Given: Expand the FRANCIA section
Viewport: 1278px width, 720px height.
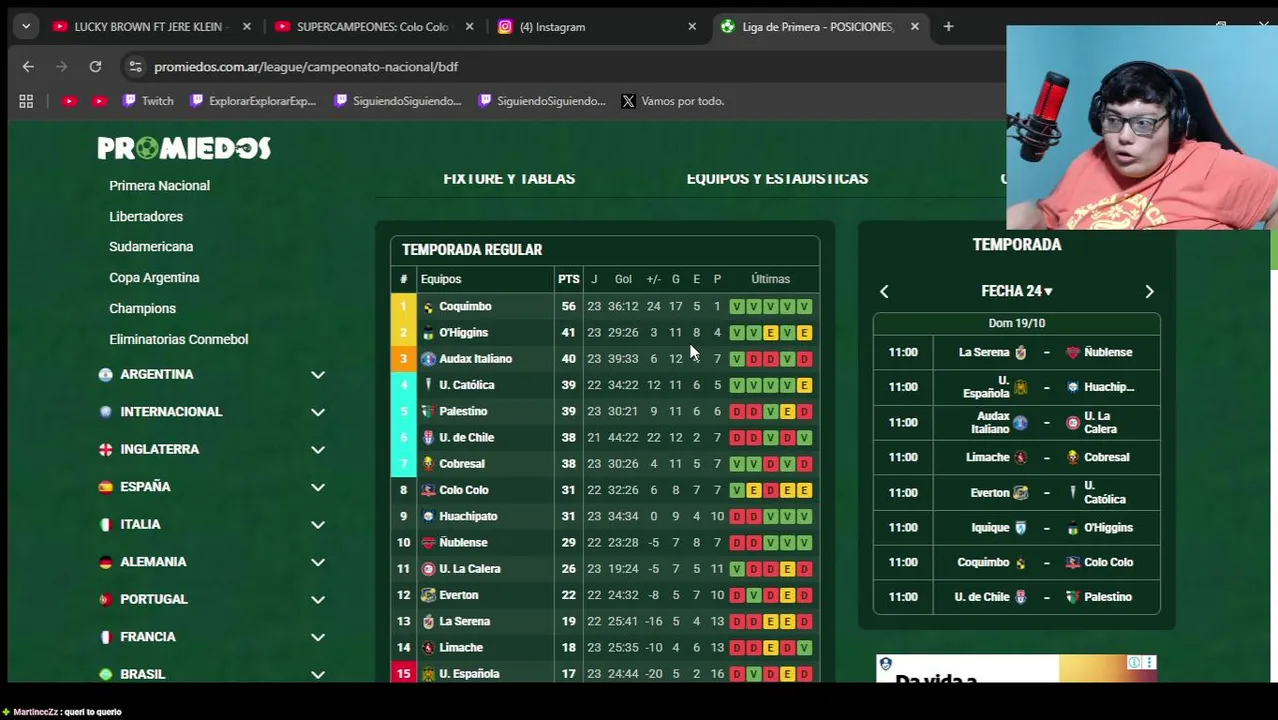Looking at the screenshot, I should (x=318, y=637).
